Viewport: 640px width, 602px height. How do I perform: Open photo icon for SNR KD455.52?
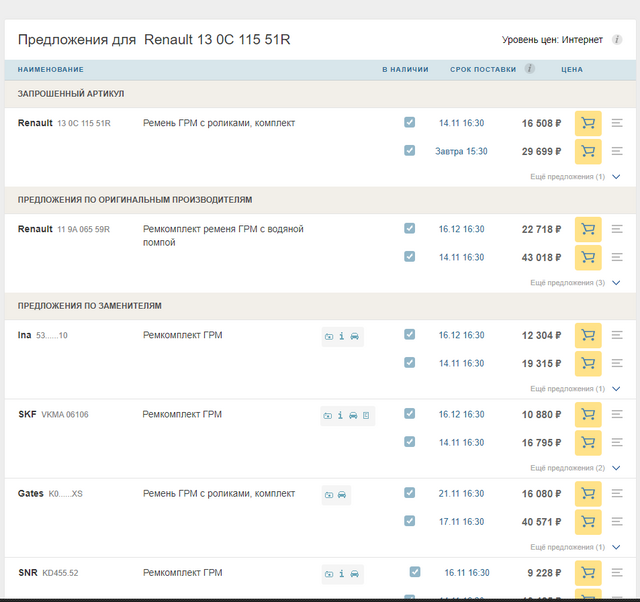pyautogui.click(x=329, y=574)
